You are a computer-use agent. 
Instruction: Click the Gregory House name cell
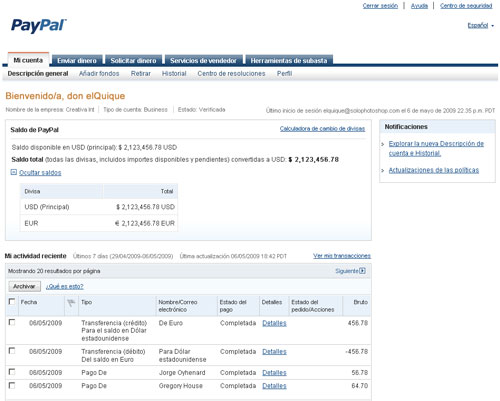[180, 386]
